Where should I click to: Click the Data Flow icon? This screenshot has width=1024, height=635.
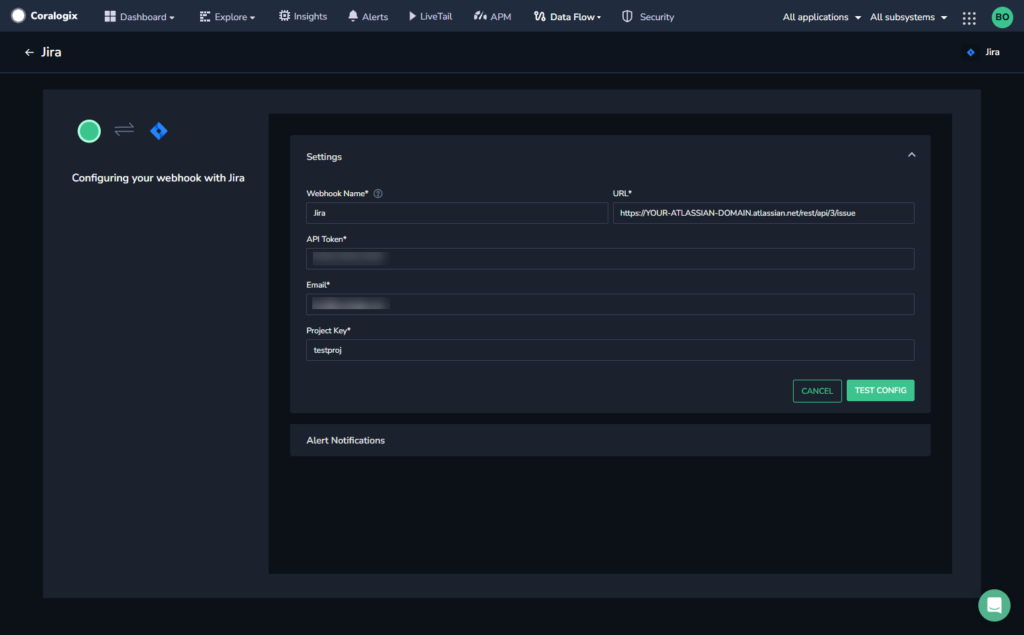[x=539, y=16]
